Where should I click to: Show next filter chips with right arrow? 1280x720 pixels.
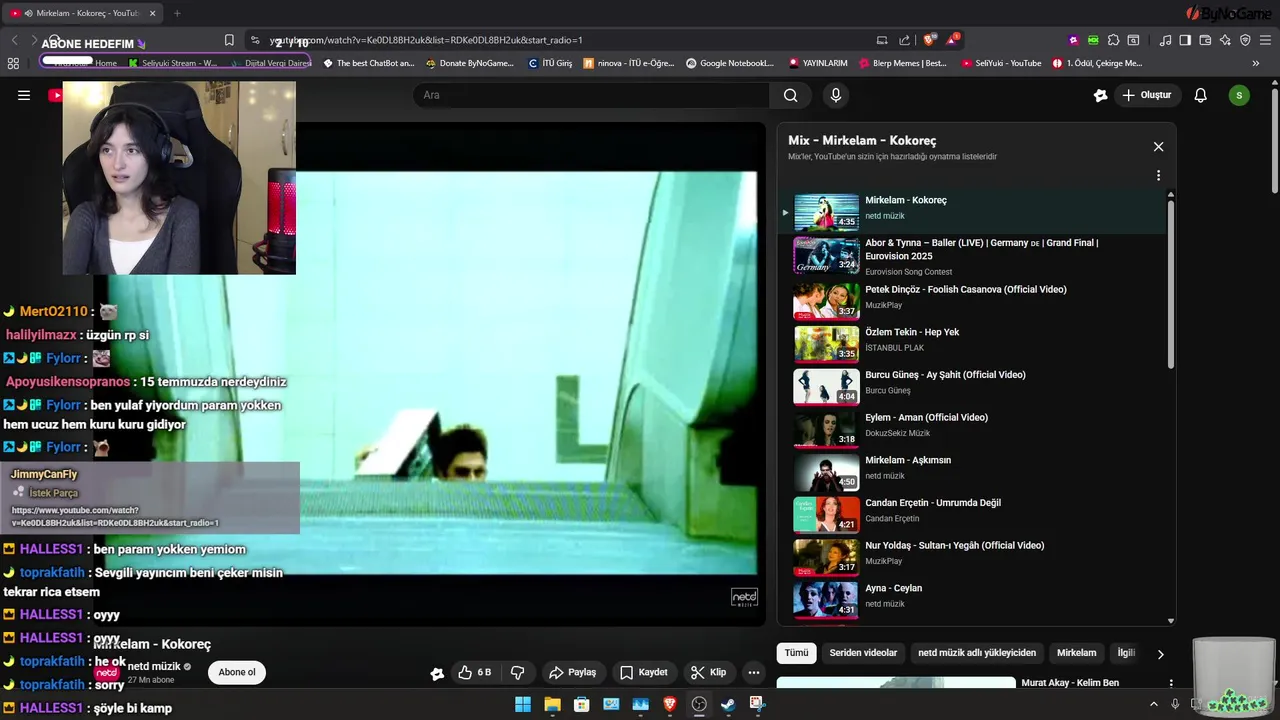pos(1160,654)
